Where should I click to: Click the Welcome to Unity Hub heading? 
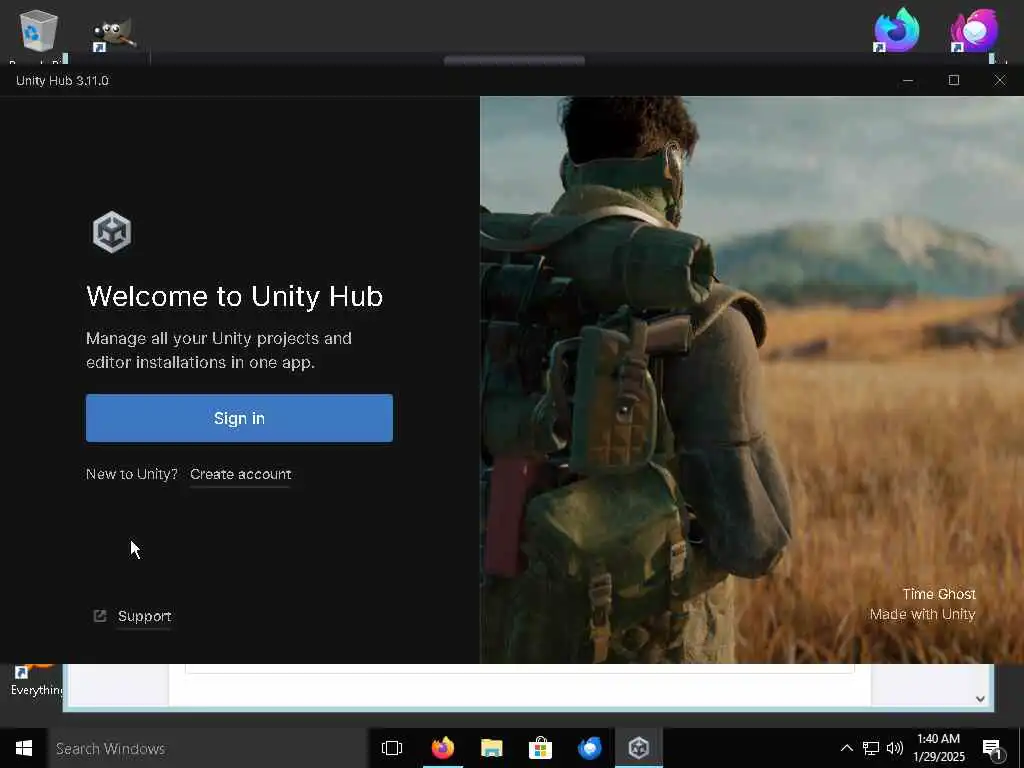234,296
